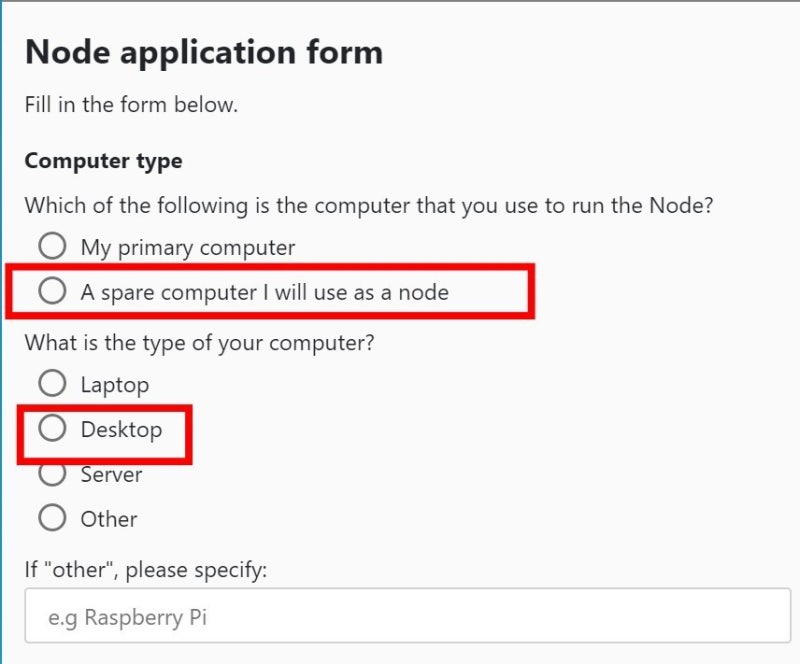The height and width of the screenshot is (664, 800).
Task: Click the 'Desktop' label text
Action: click(x=121, y=430)
